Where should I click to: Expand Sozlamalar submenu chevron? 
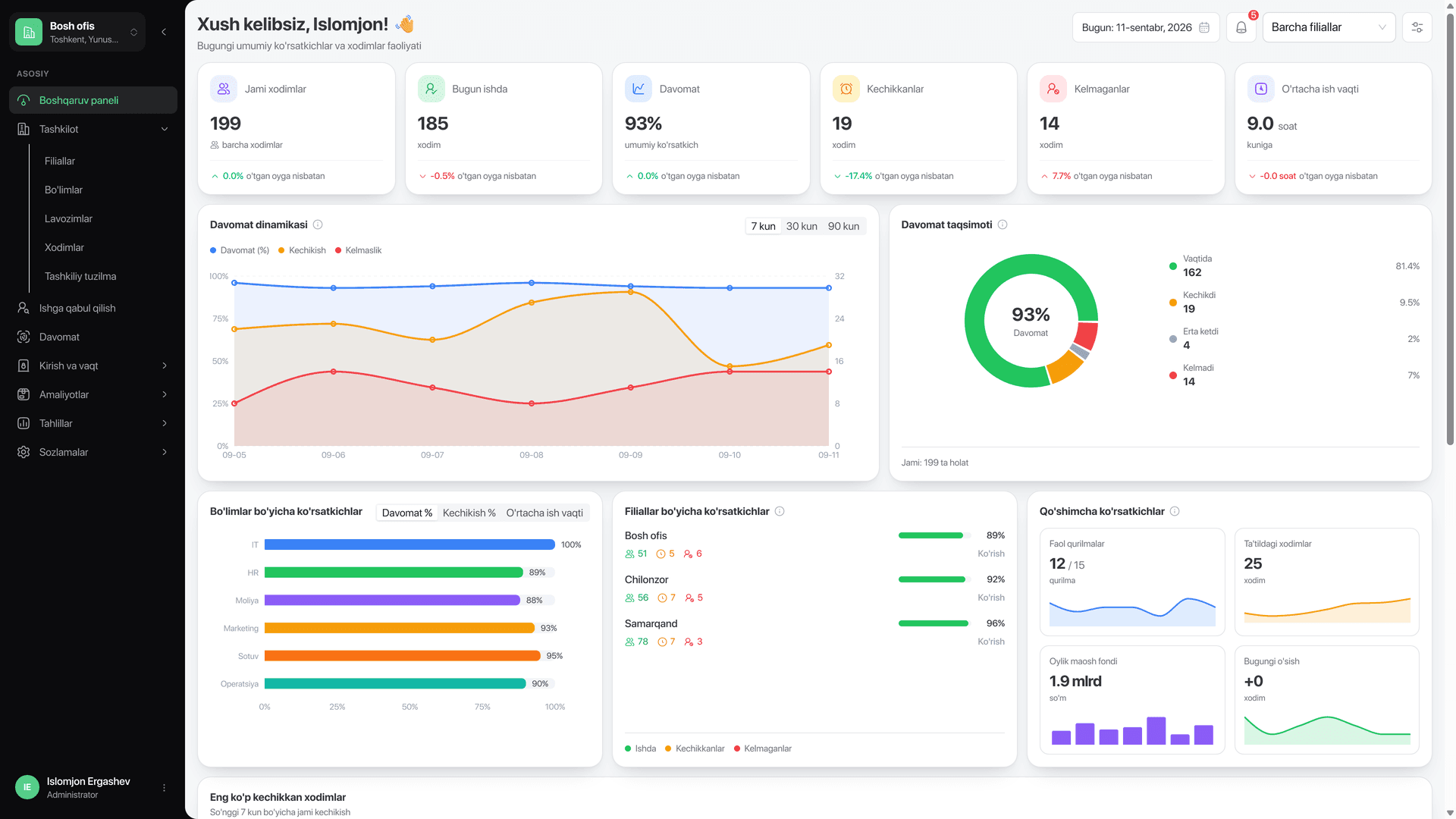(165, 452)
